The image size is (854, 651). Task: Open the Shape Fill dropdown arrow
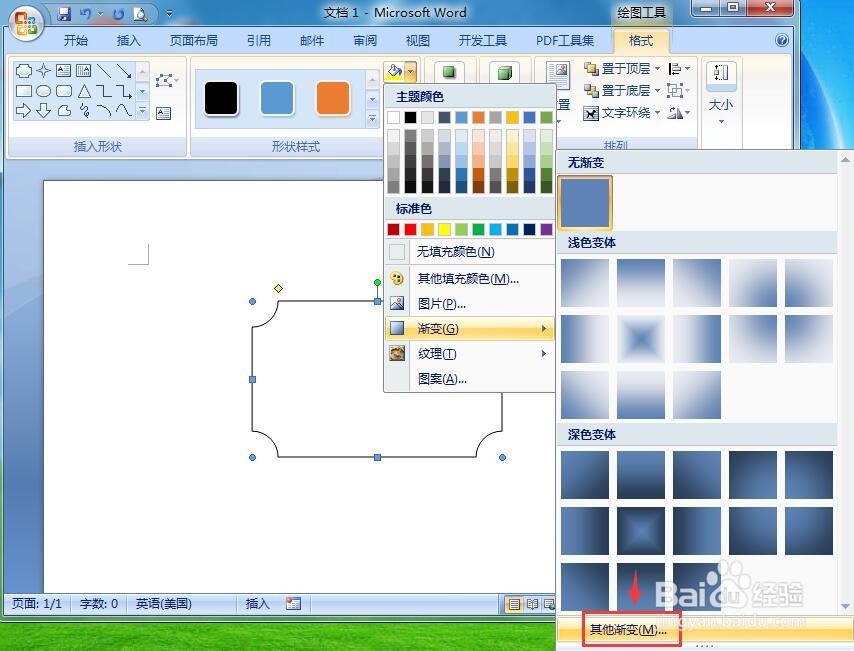pyautogui.click(x=408, y=70)
